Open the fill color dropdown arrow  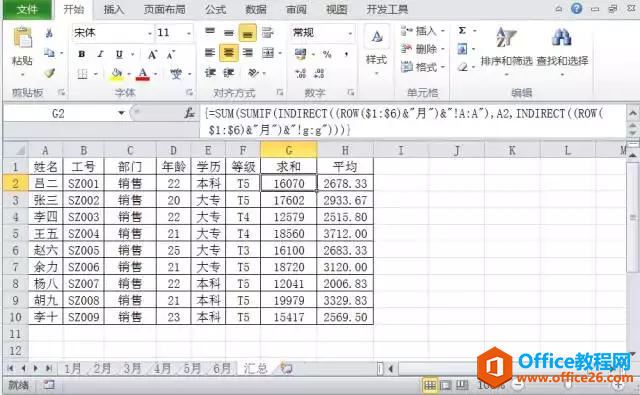click(x=129, y=74)
